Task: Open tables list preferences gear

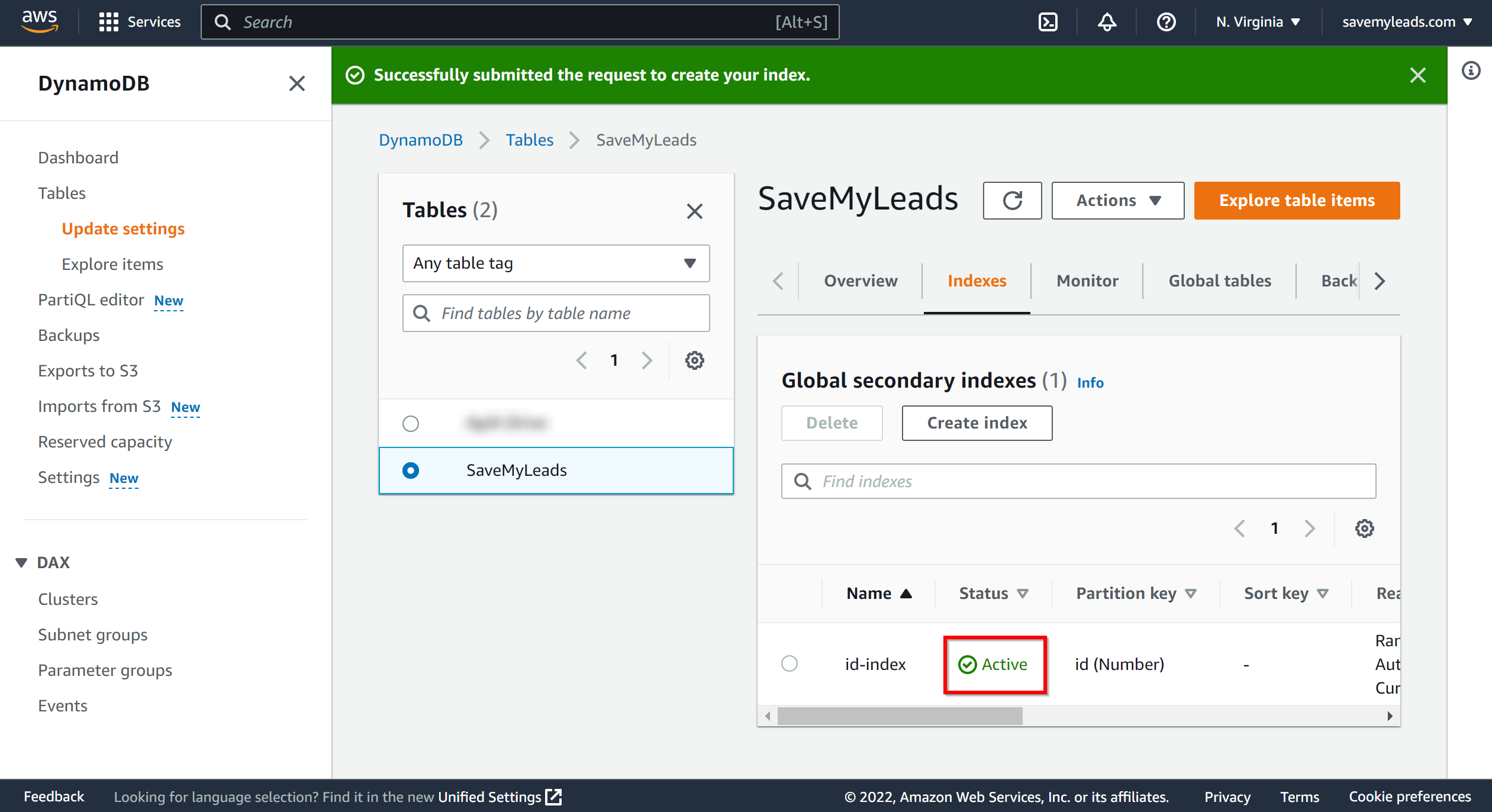Action: click(x=694, y=360)
